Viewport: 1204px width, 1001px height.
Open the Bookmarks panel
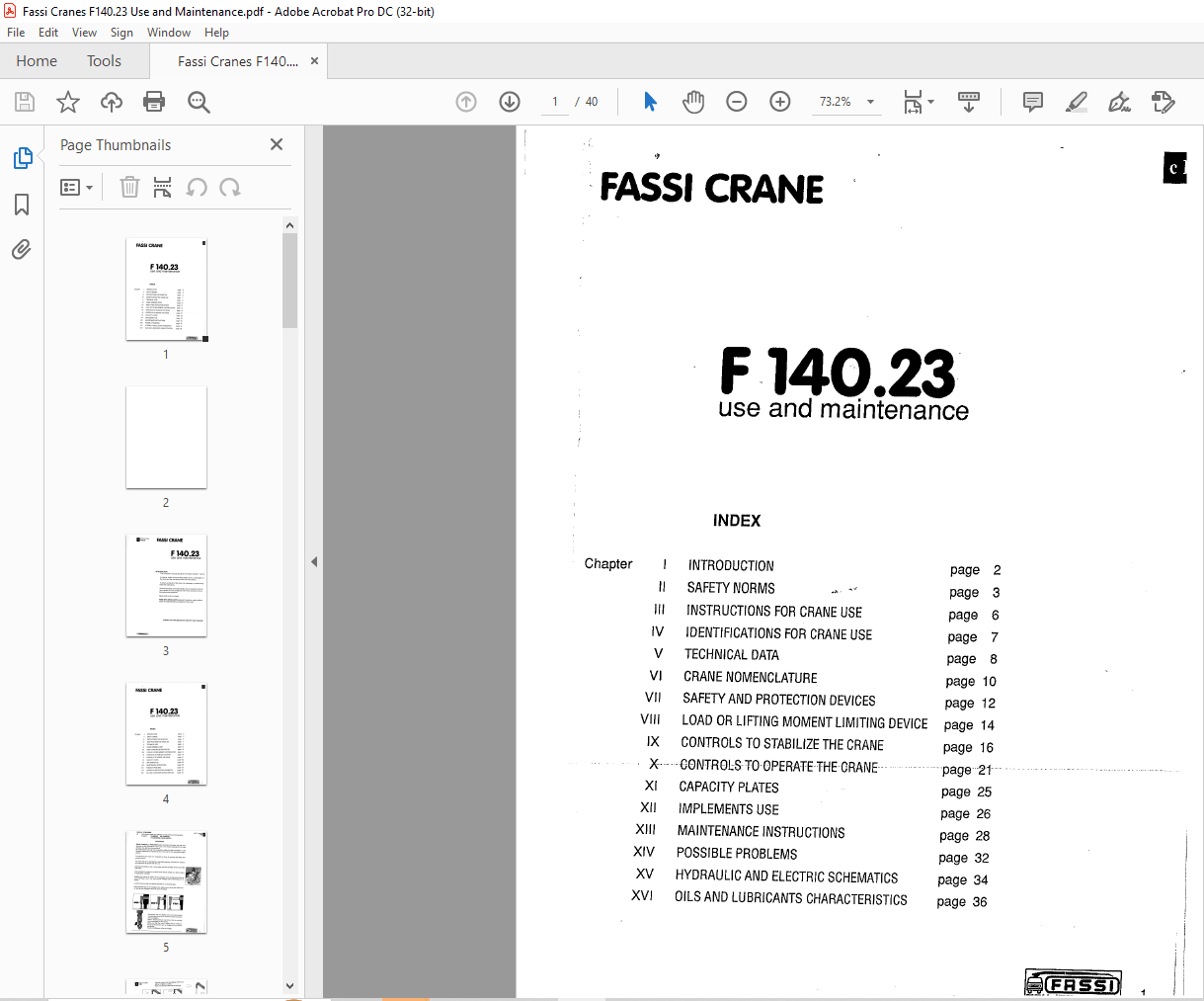point(22,204)
